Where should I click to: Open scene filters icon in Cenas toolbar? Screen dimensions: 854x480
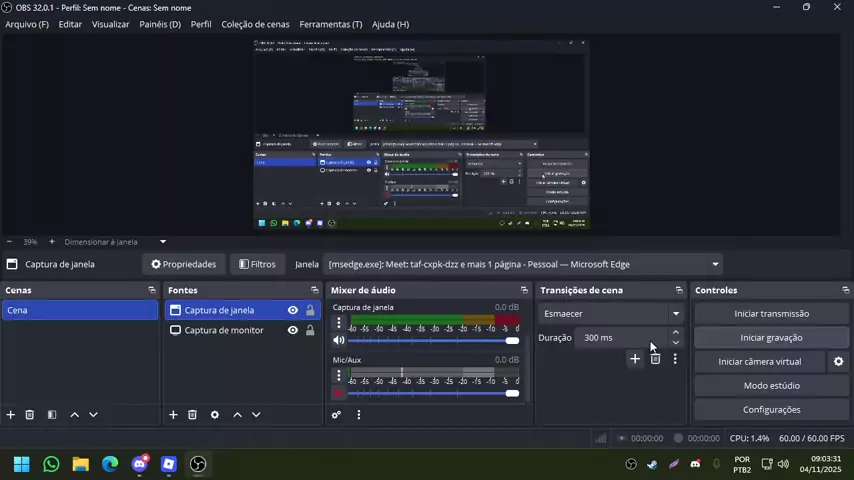click(x=52, y=415)
